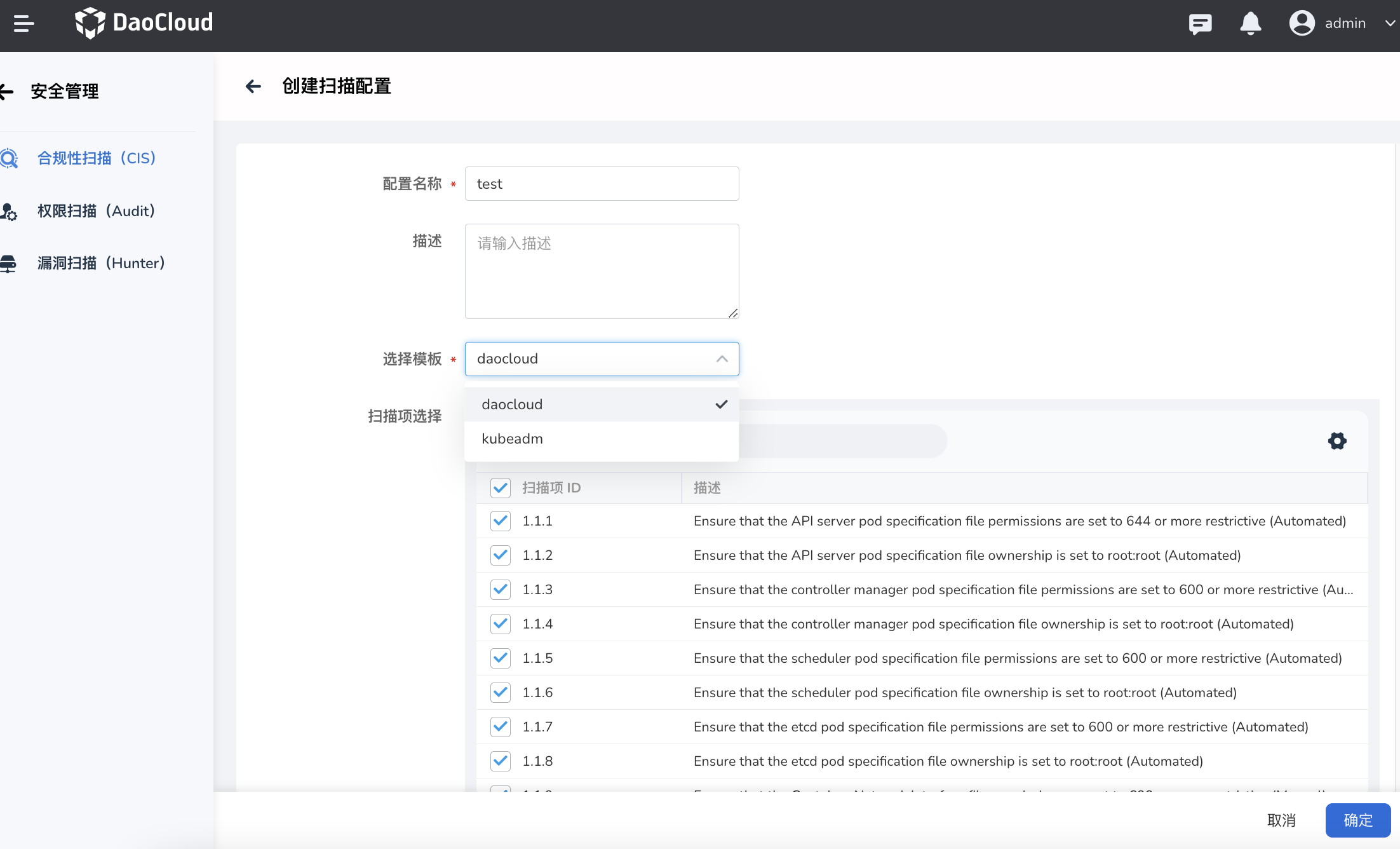Uncheck scan item 1.1.8
This screenshot has width=1400, height=849.
pyautogui.click(x=501, y=761)
